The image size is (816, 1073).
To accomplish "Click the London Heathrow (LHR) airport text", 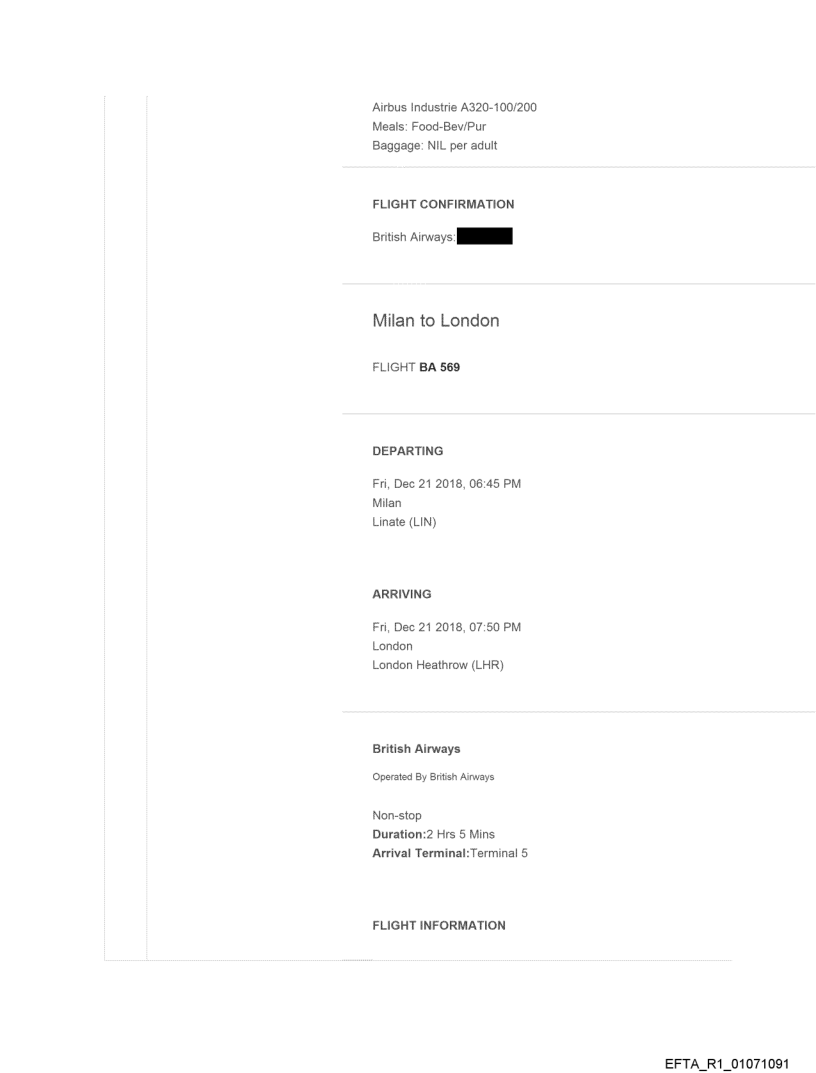I will pyautogui.click(x=437, y=664).
